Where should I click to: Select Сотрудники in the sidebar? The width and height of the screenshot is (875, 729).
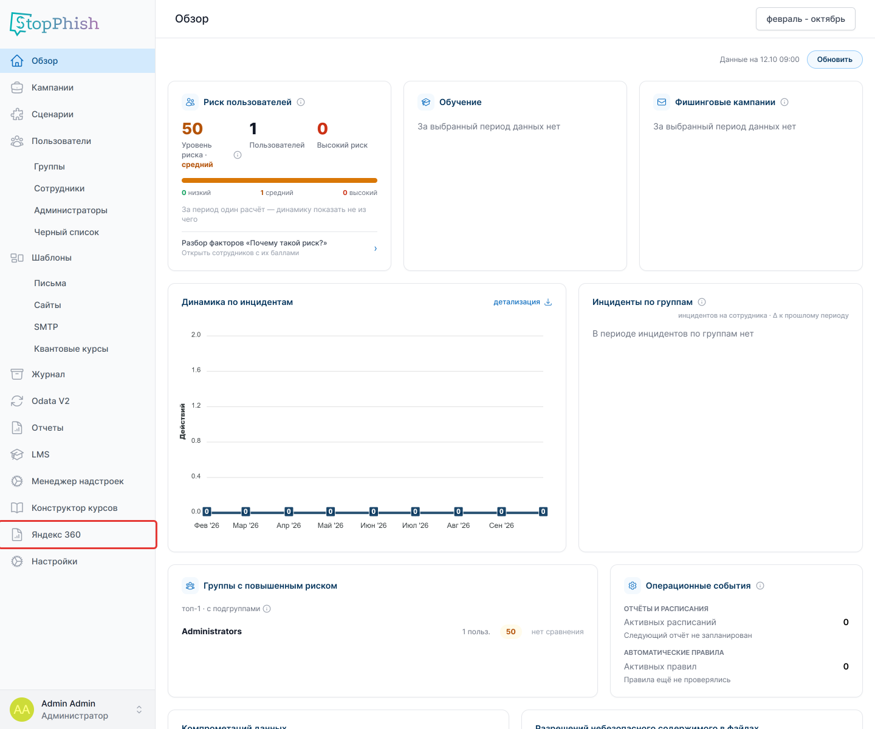[x=59, y=189]
